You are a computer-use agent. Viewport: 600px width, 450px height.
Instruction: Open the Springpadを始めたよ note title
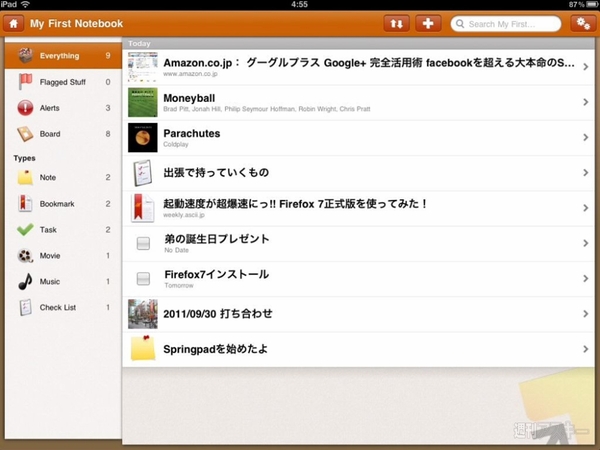point(215,349)
